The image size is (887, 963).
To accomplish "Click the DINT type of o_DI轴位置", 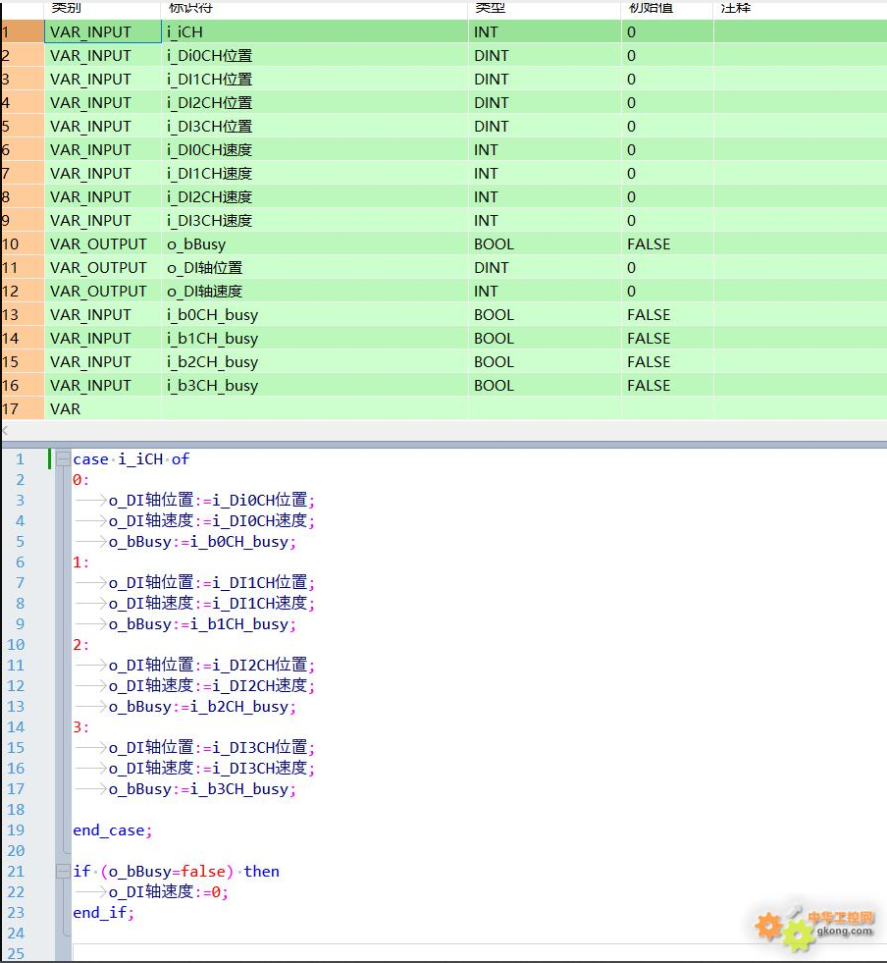I will point(544,268).
